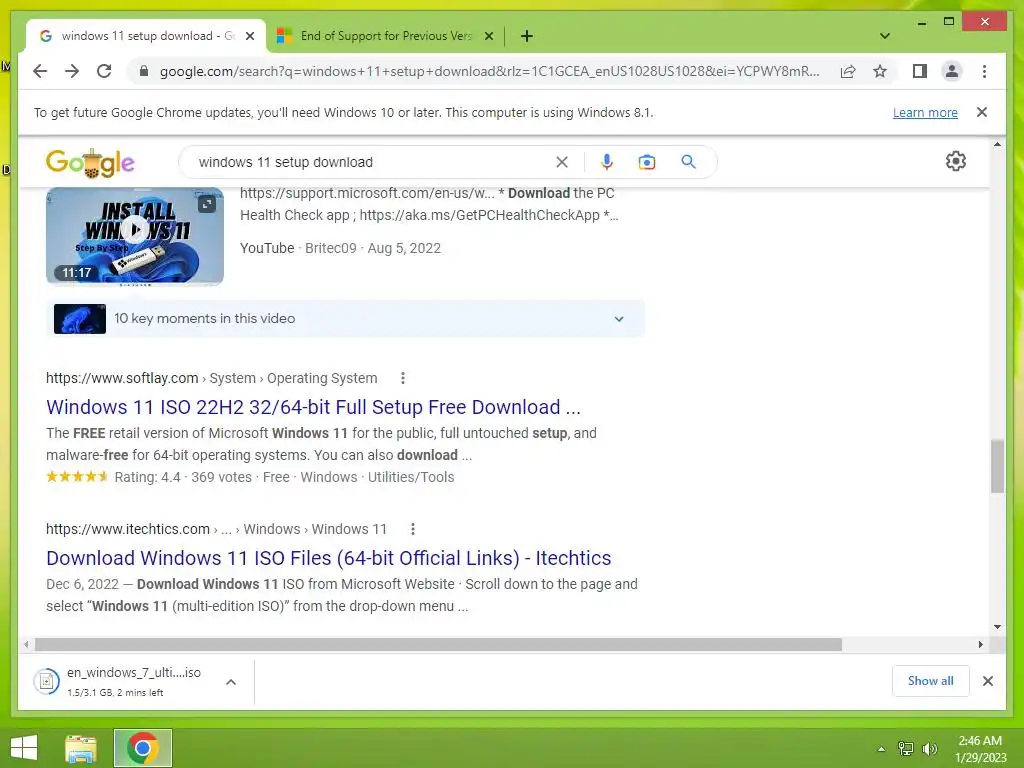
Task: View site information padlock icon
Action: coord(144,71)
